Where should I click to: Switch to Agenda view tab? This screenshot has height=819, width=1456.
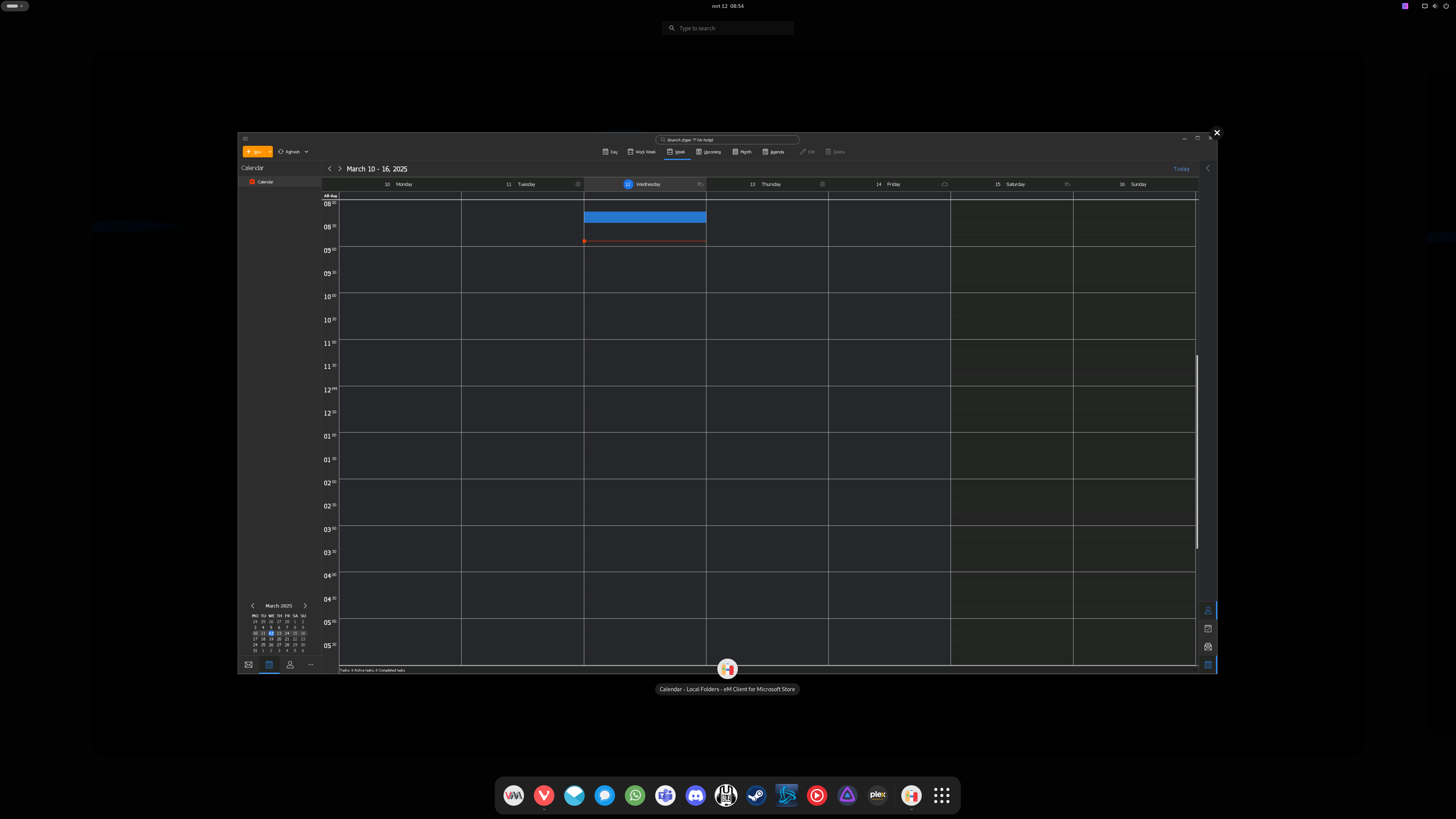tap(773, 152)
